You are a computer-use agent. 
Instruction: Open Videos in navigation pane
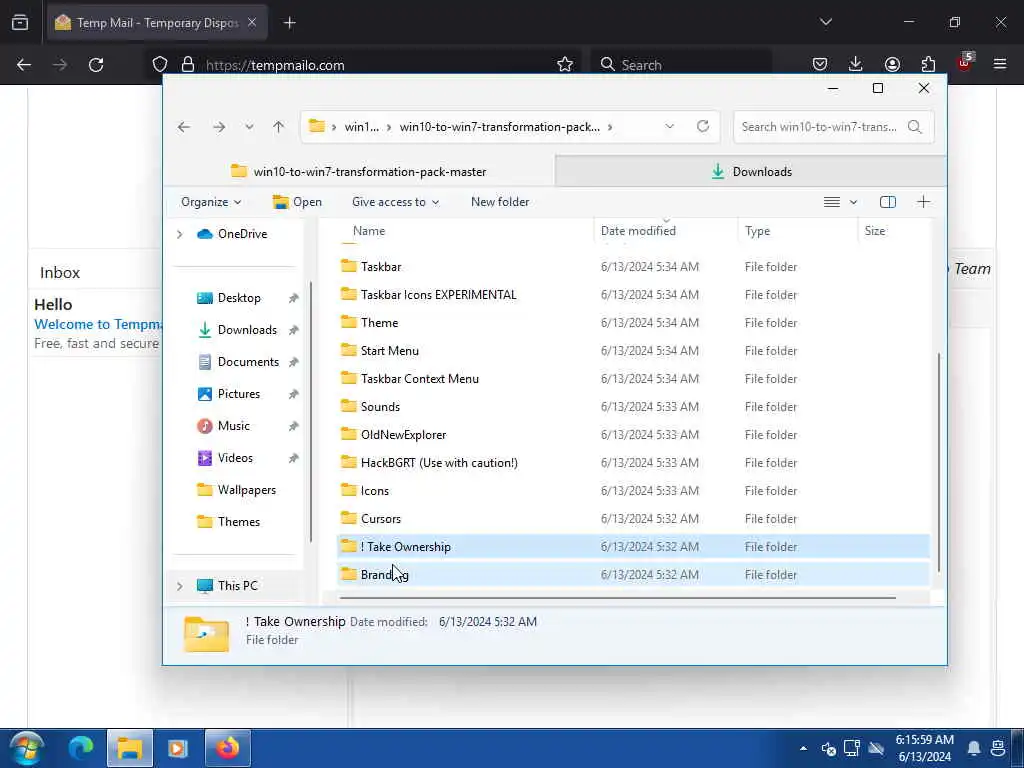point(225,458)
